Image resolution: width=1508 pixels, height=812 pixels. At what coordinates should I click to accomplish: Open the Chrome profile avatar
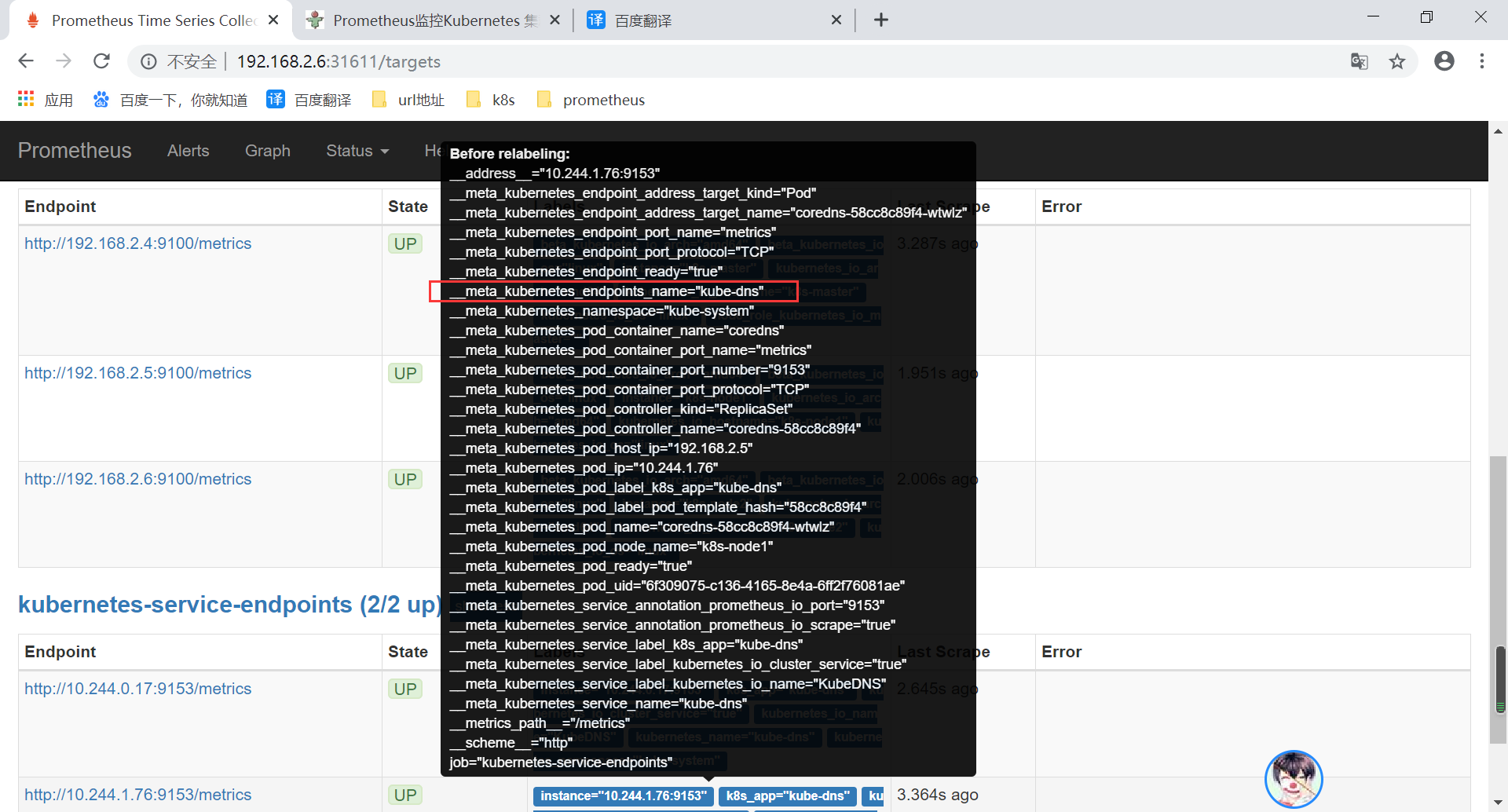1444,61
